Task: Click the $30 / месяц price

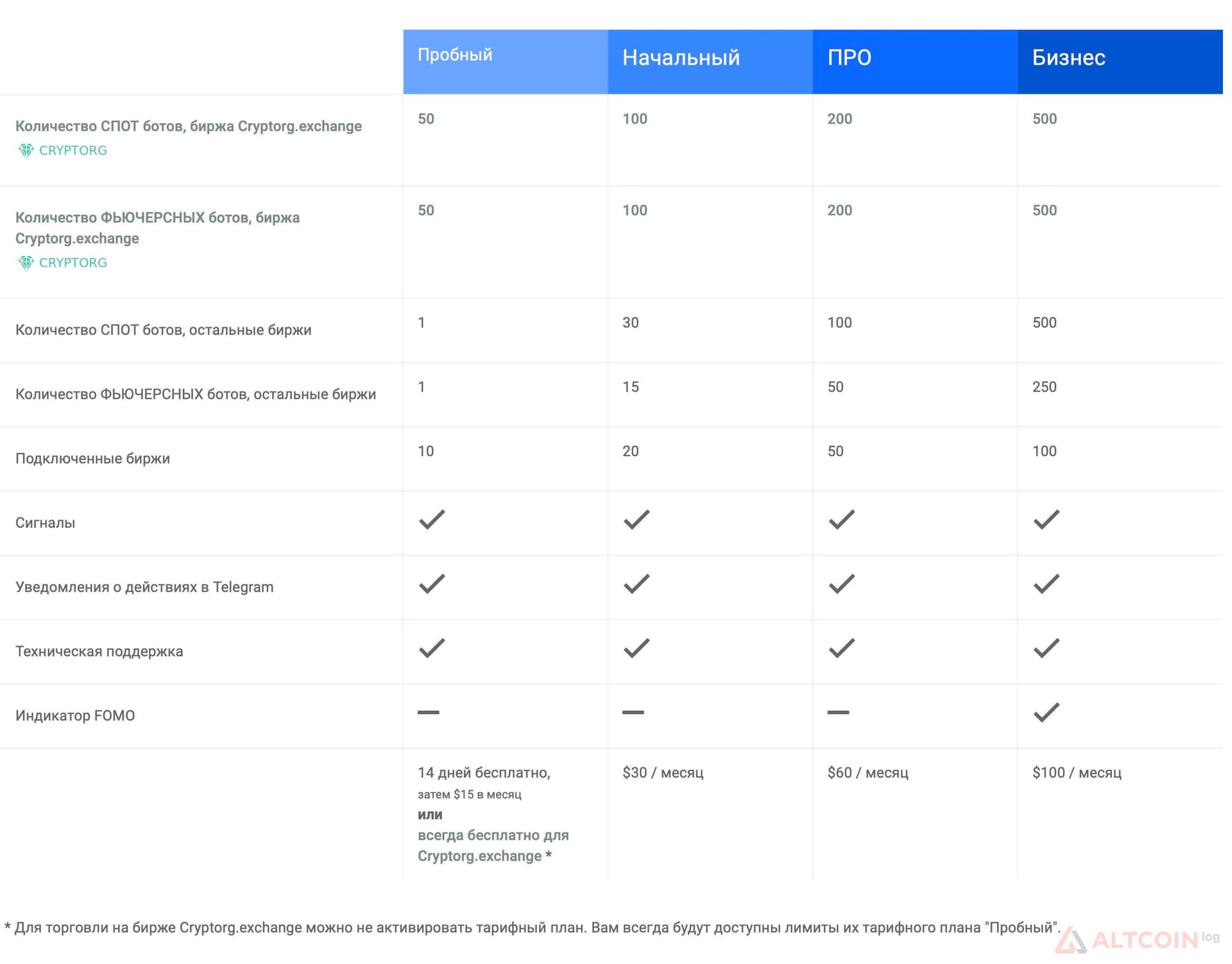Action: coord(663,772)
